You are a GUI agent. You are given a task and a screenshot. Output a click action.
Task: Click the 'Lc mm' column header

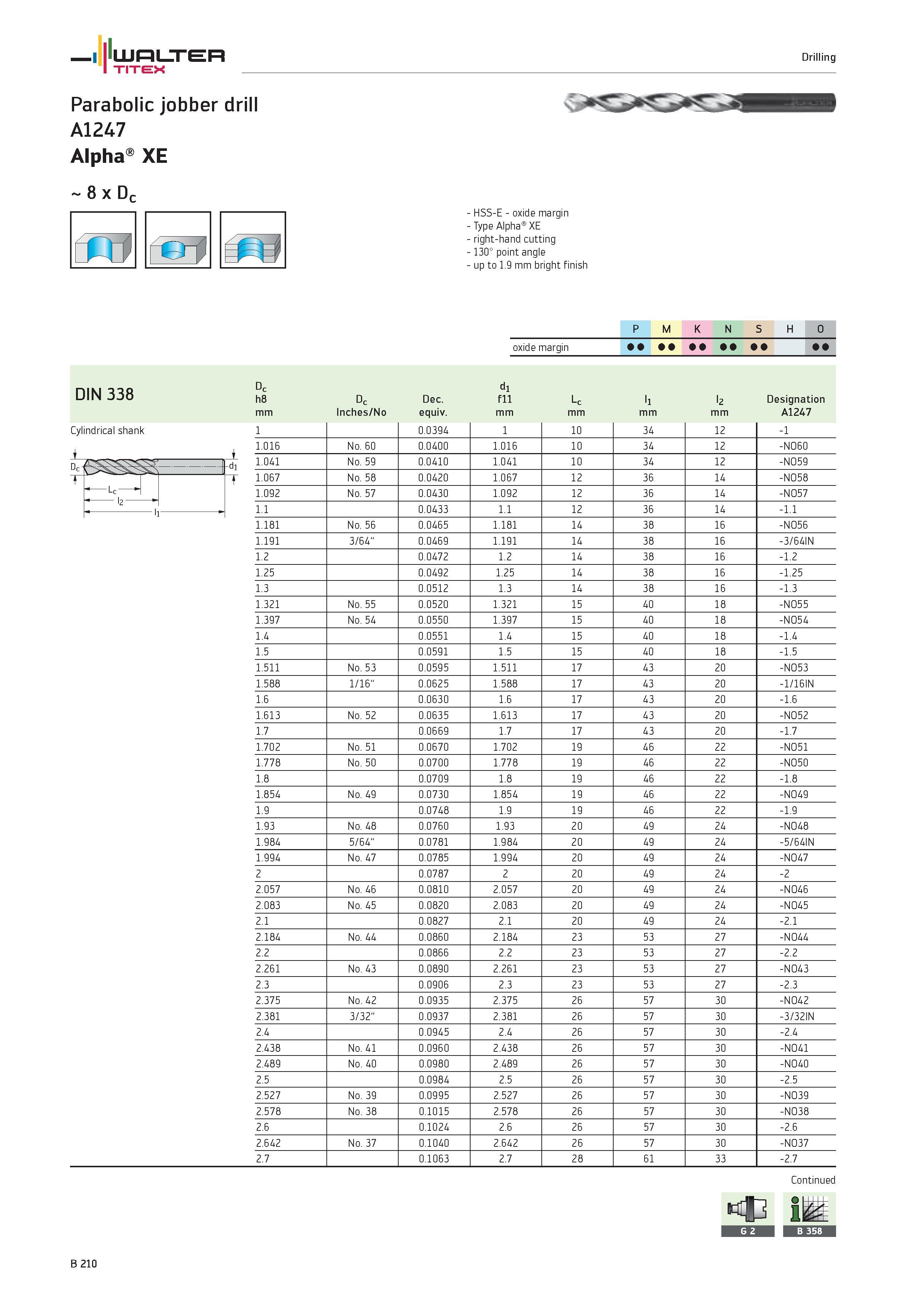pos(576,405)
